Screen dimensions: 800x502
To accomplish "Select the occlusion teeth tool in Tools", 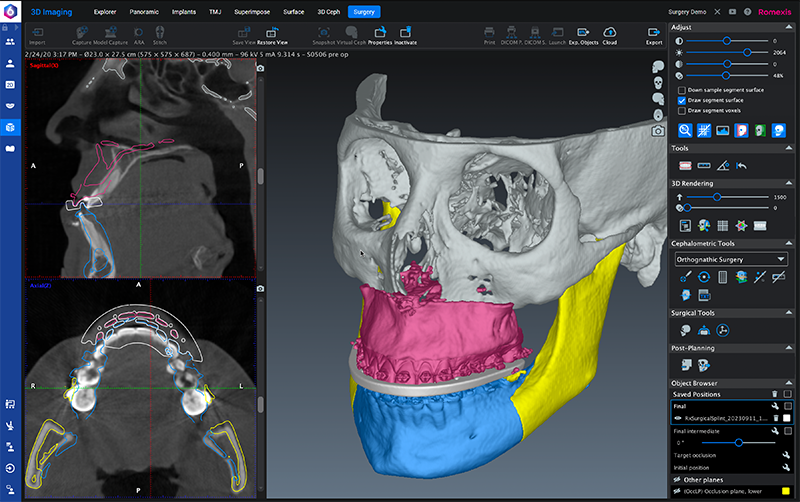I will click(685, 166).
